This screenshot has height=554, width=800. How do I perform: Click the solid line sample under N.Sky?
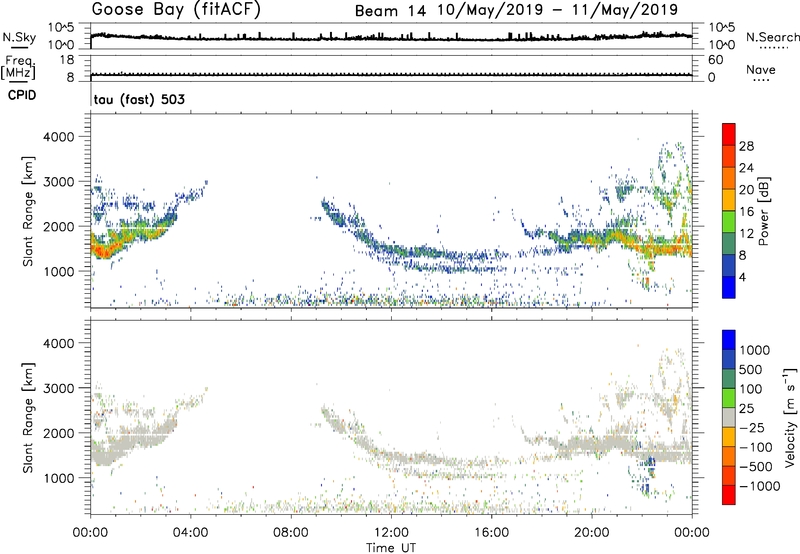(x=19, y=47)
